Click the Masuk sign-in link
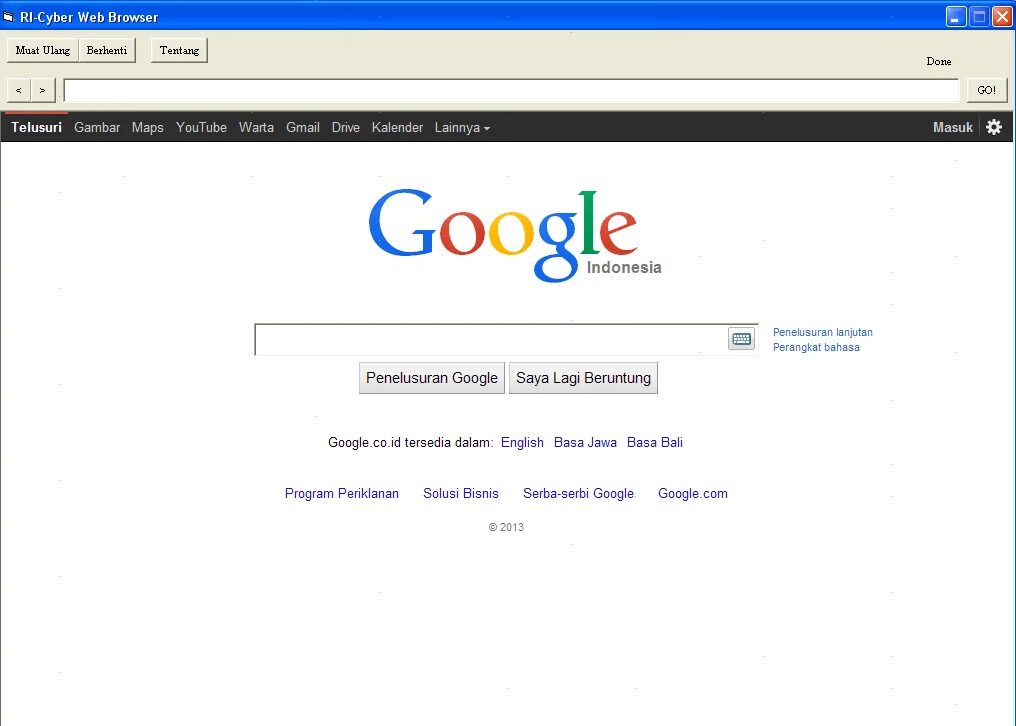The image size is (1016, 726). [952, 127]
